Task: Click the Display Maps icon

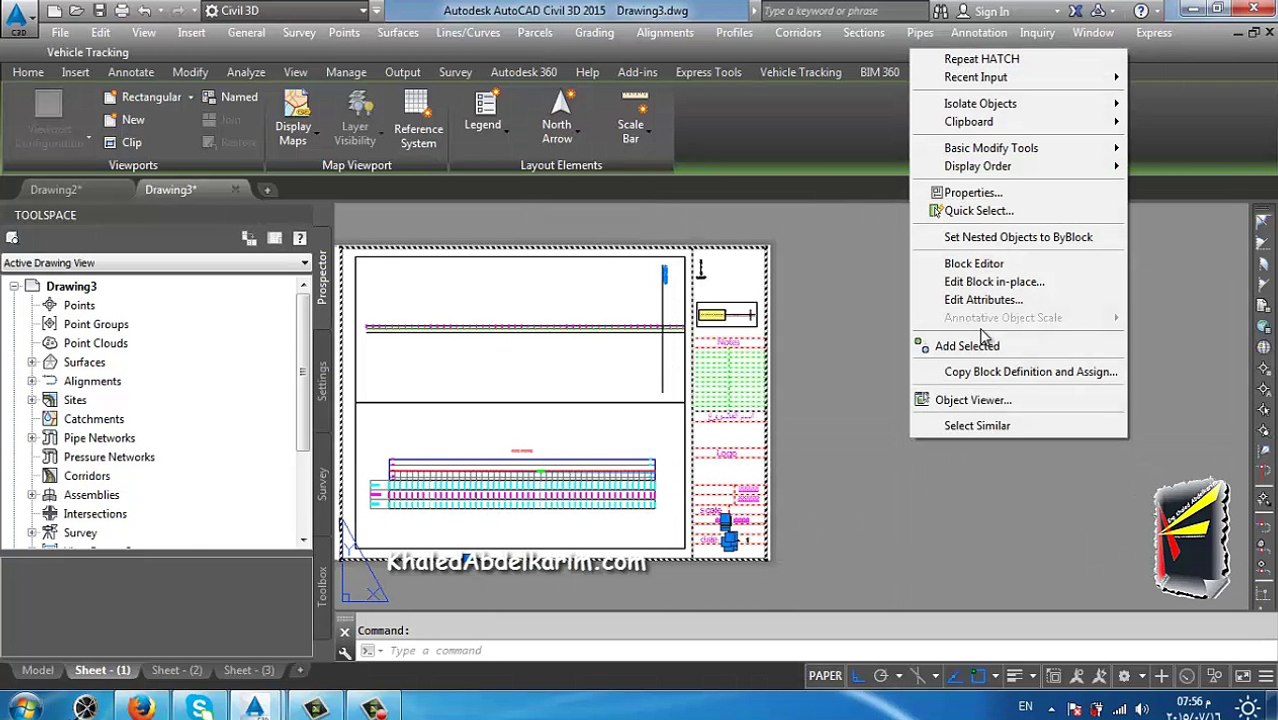Action: click(x=296, y=104)
